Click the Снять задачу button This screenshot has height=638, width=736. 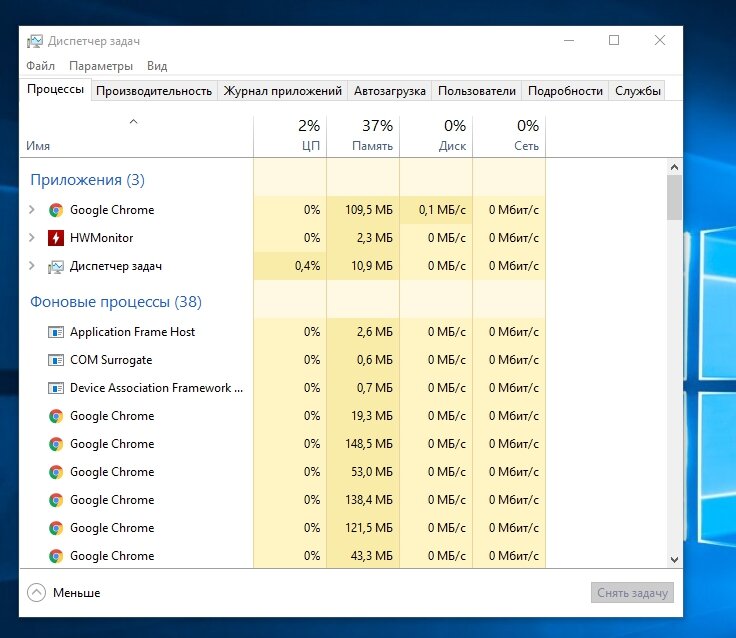click(632, 593)
